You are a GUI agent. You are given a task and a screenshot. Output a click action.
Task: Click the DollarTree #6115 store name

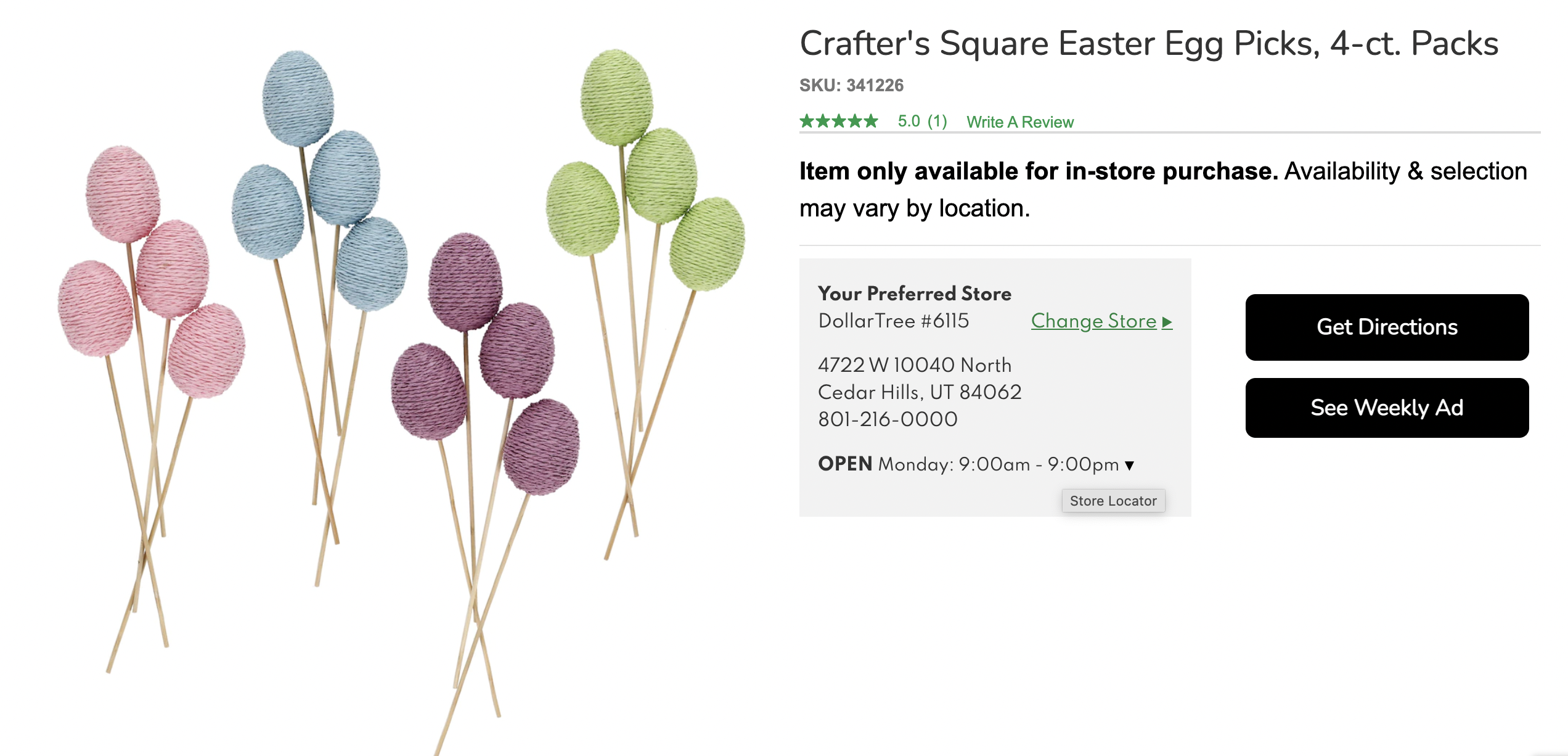(x=893, y=321)
